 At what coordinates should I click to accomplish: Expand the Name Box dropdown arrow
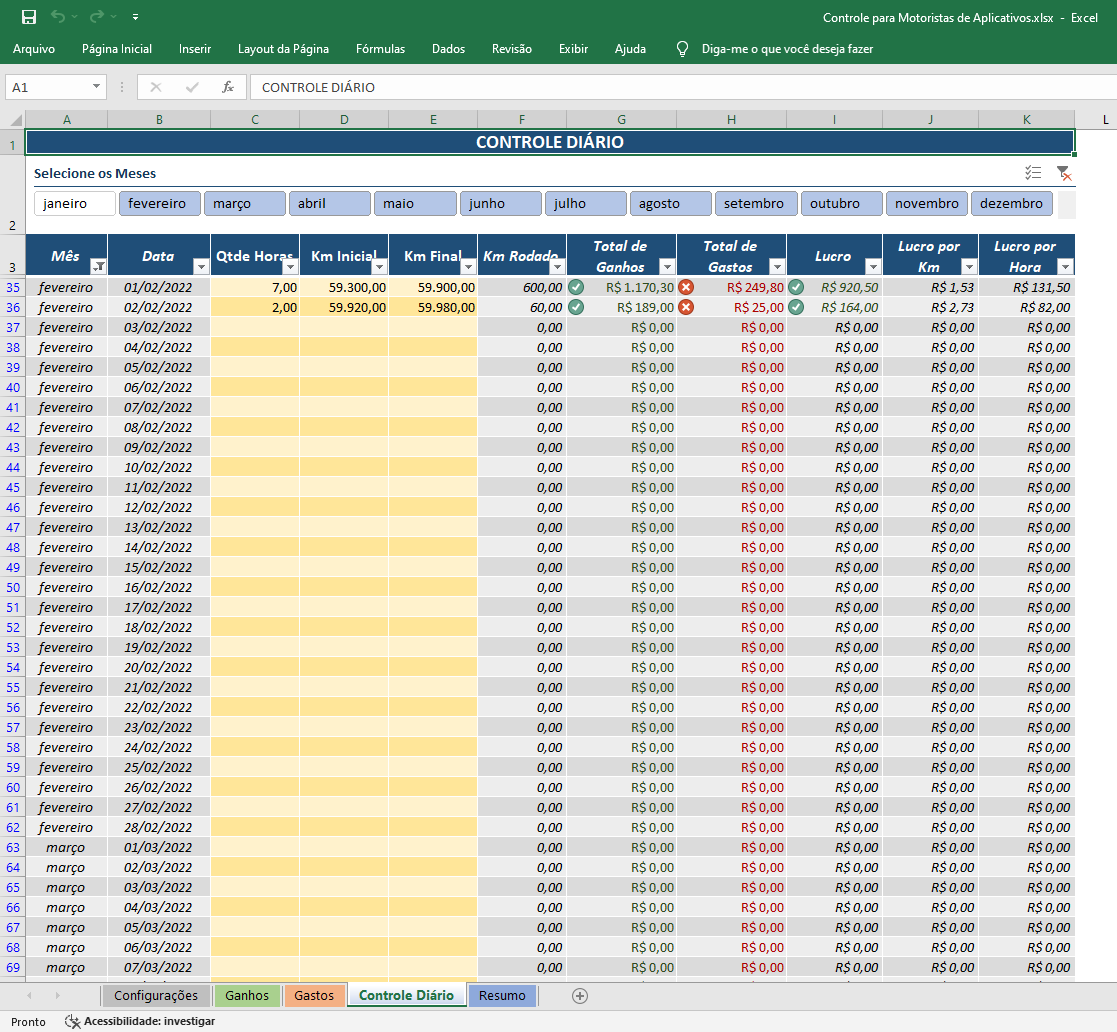[x=96, y=87]
